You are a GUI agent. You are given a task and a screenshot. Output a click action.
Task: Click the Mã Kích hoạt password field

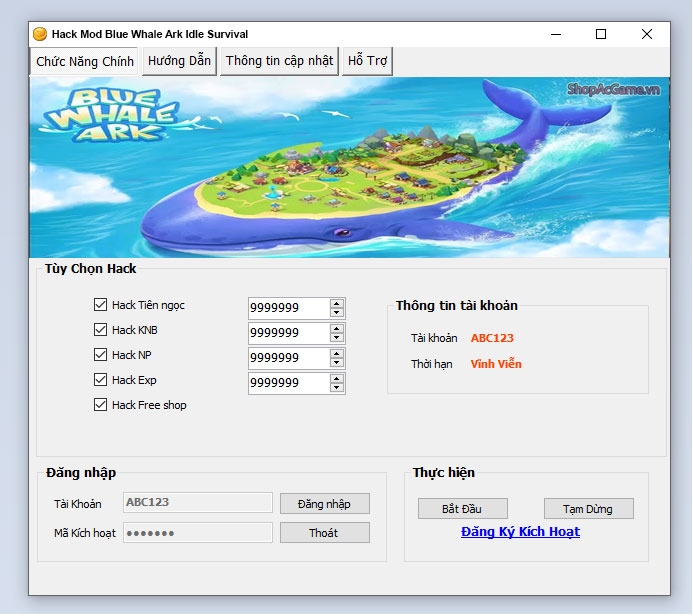click(198, 532)
